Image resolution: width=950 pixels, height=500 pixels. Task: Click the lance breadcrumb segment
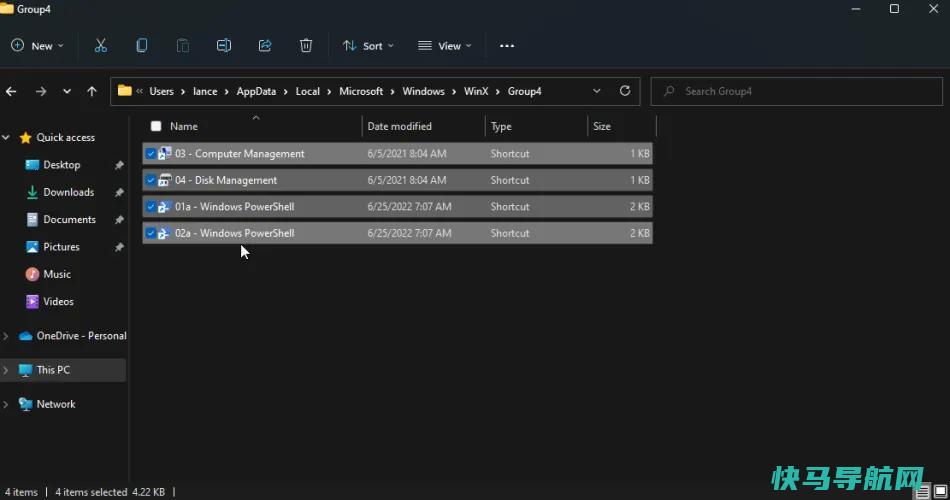pyautogui.click(x=205, y=91)
